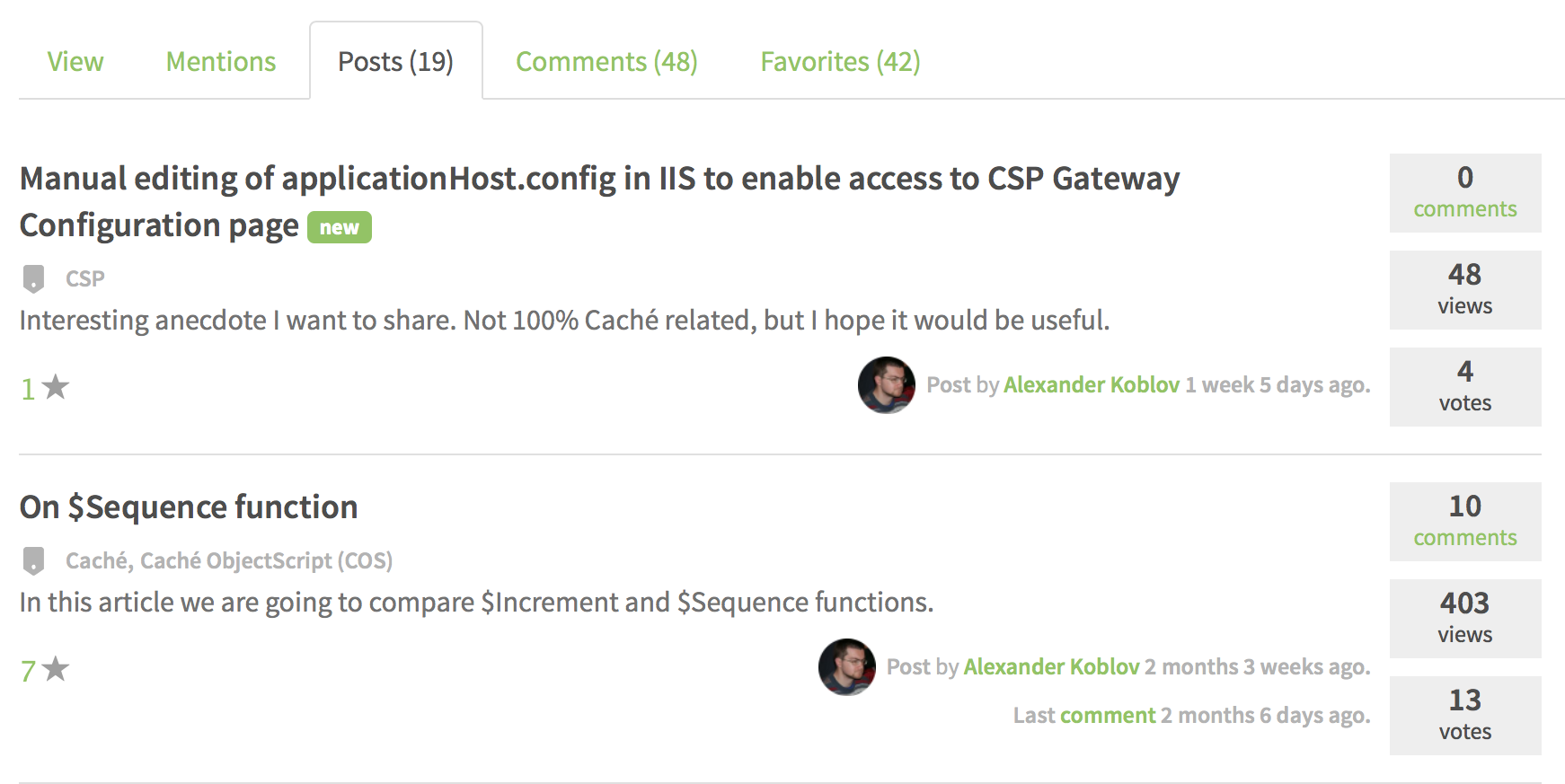Switch to the View tab

coord(75,61)
